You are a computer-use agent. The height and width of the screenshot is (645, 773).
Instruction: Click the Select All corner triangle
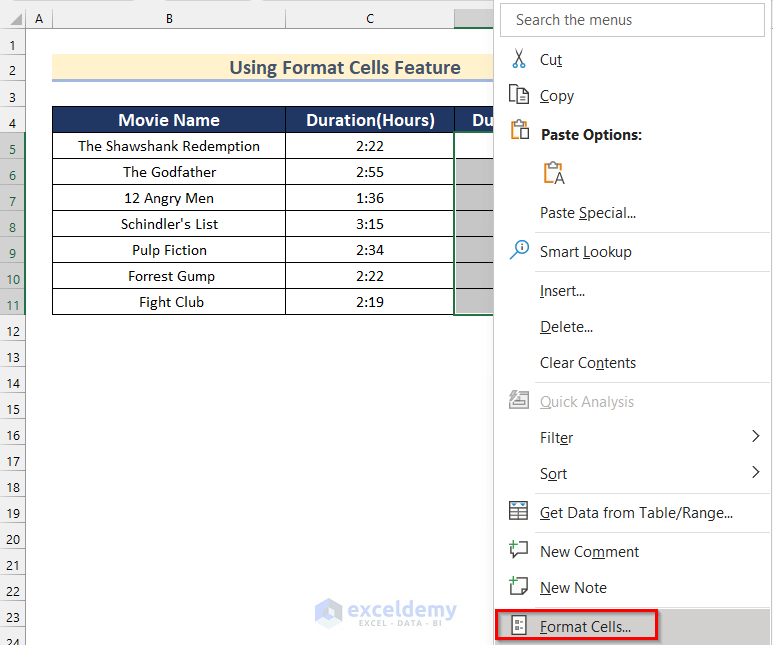click(x=13, y=19)
